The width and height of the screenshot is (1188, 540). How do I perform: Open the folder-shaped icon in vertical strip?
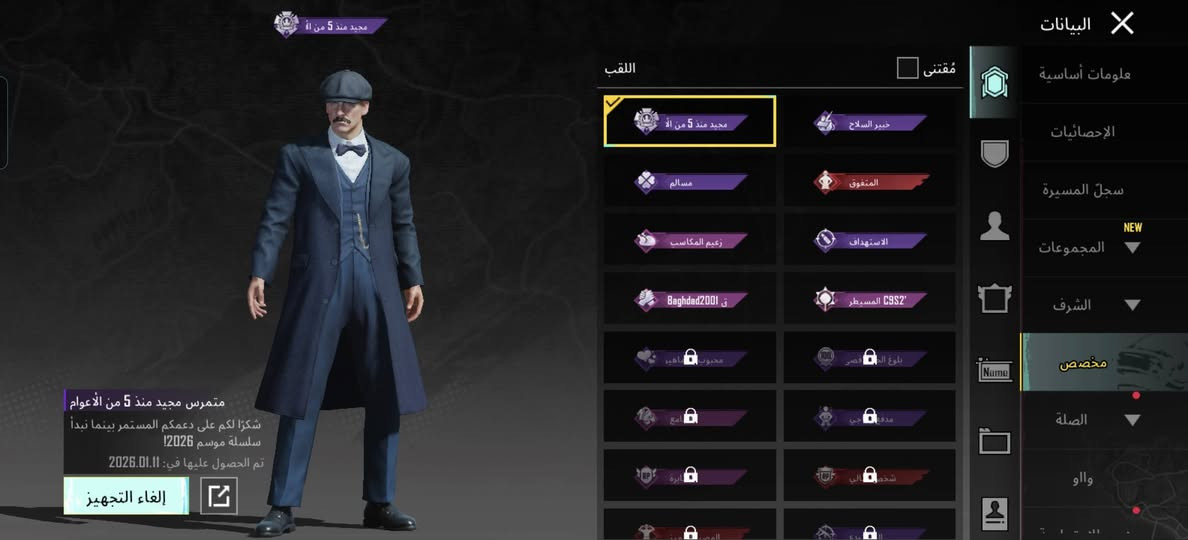pyautogui.click(x=995, y=441)
